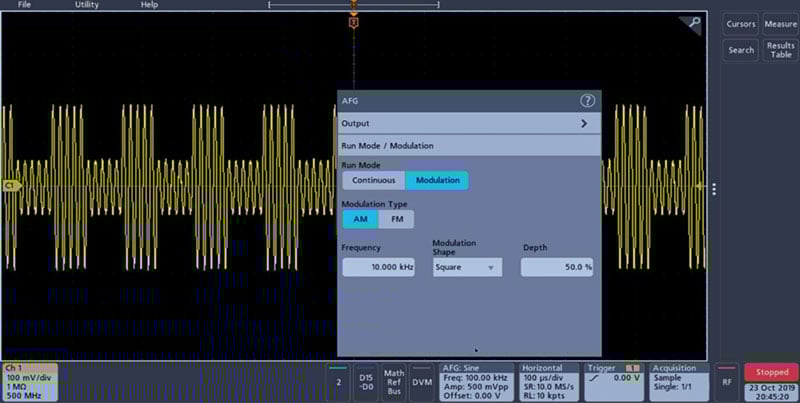Open the Modulation Shape dropdown
This screenshot has width=800, height=403.
click(467, 268)
